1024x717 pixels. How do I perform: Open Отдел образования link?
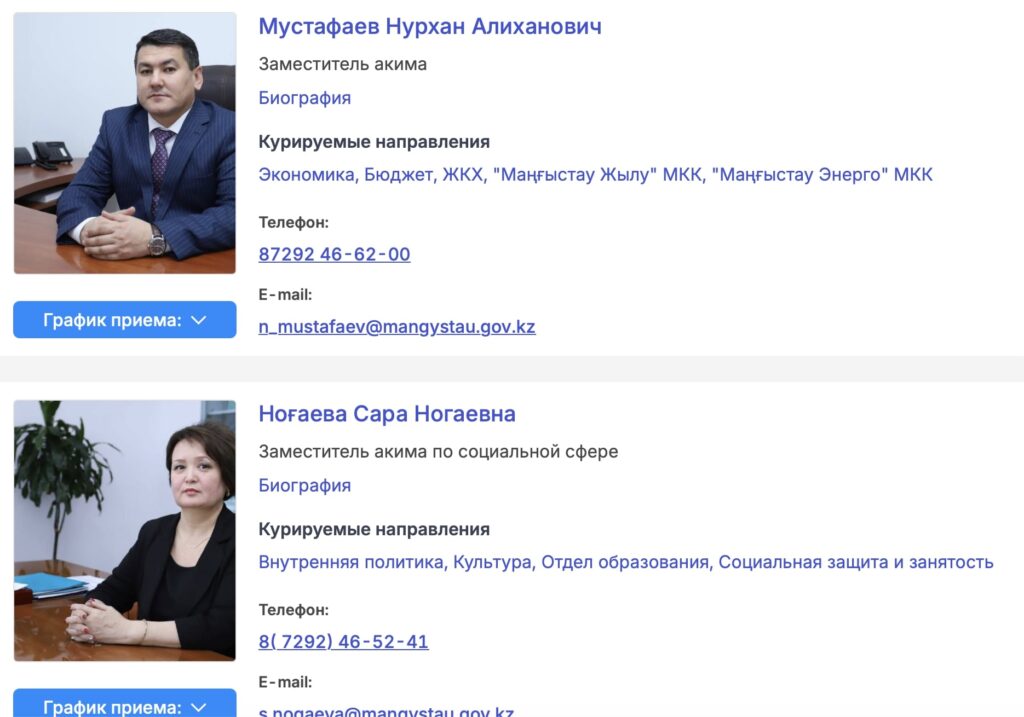pos(626,562)
